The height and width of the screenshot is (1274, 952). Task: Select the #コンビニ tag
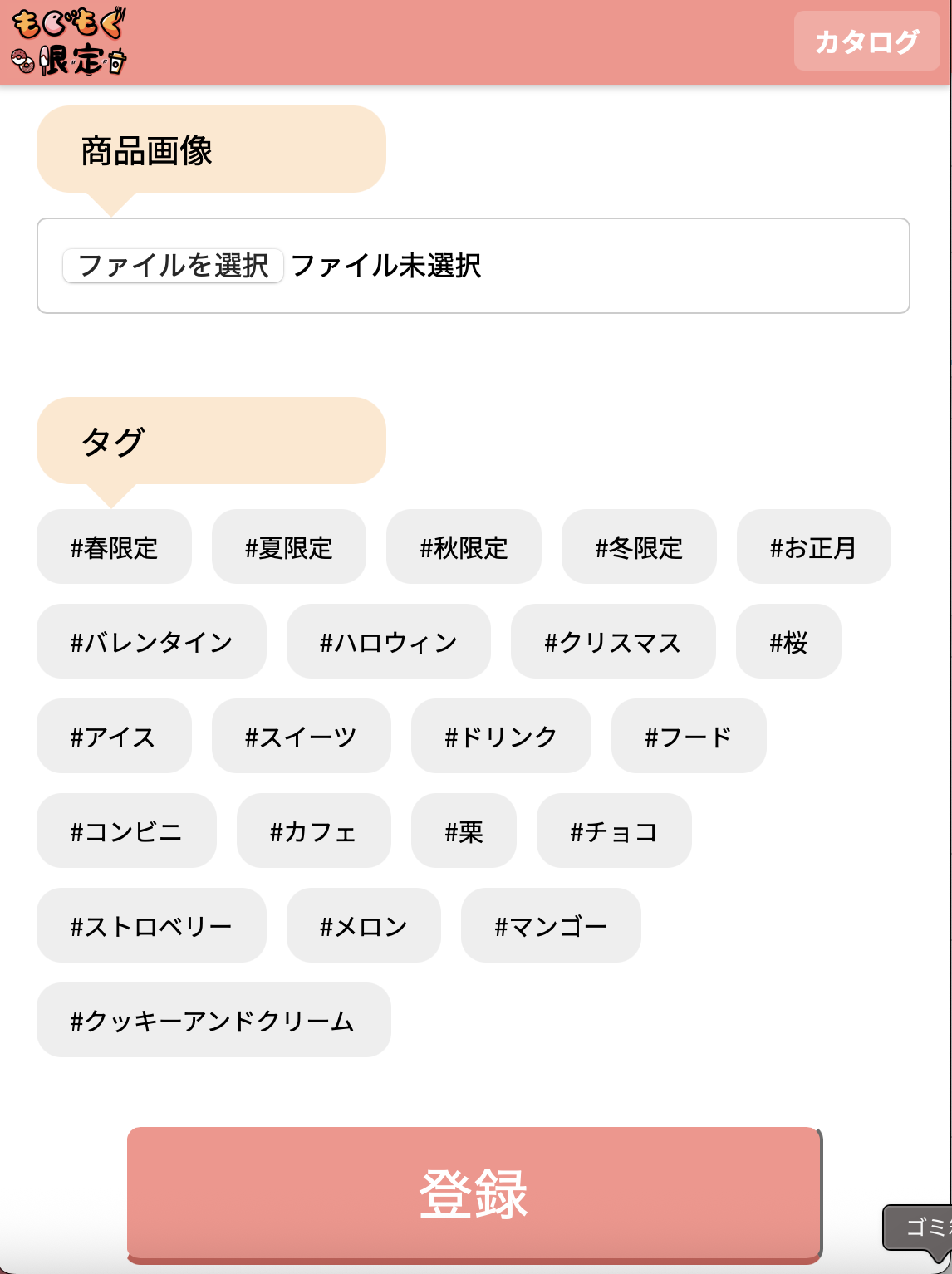point(126,831)
